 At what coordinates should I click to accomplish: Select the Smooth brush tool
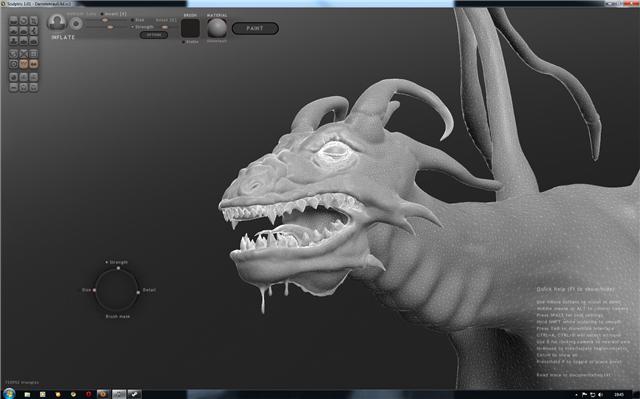click(34, 40)
